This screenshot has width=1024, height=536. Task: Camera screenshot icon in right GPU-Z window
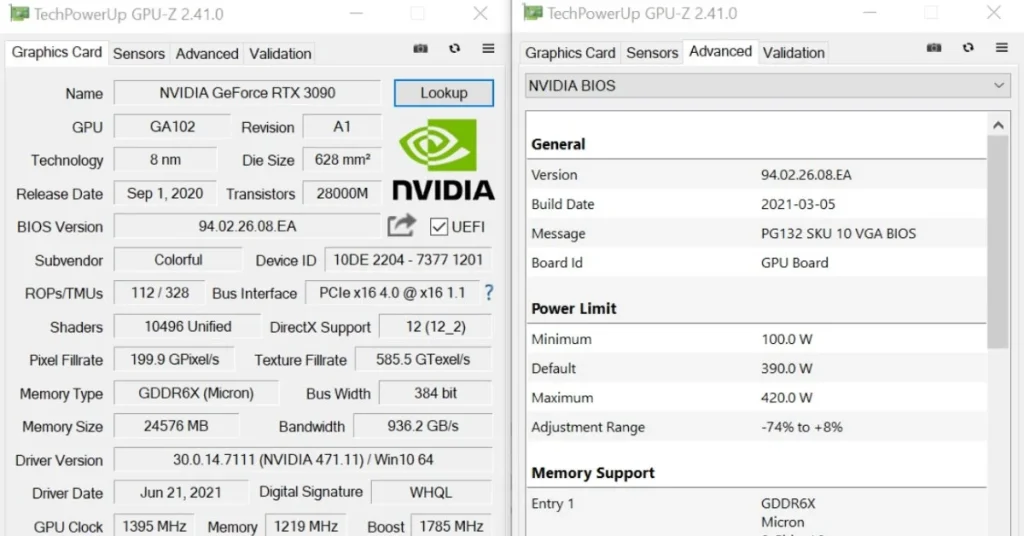click(934, 48)
